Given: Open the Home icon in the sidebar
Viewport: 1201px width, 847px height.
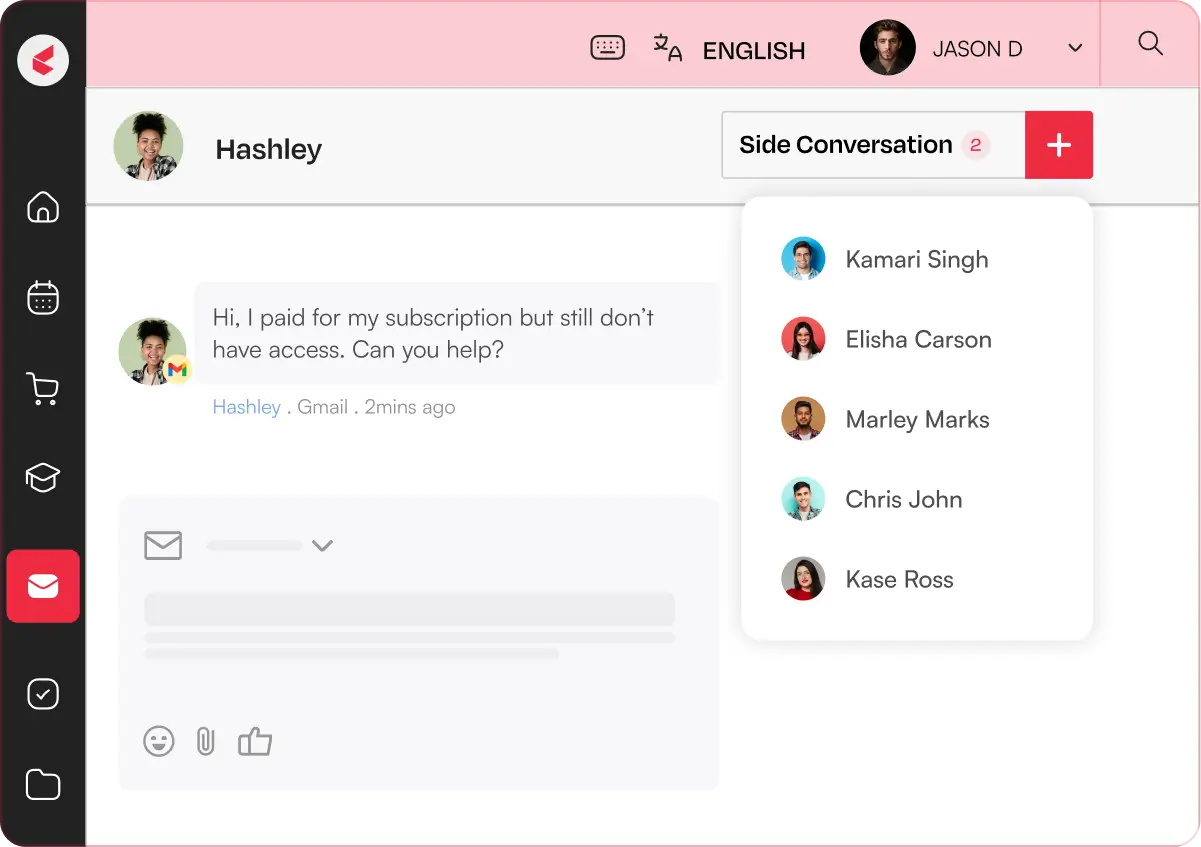Looking at the screenshot, I should click(x=43, y=207).
